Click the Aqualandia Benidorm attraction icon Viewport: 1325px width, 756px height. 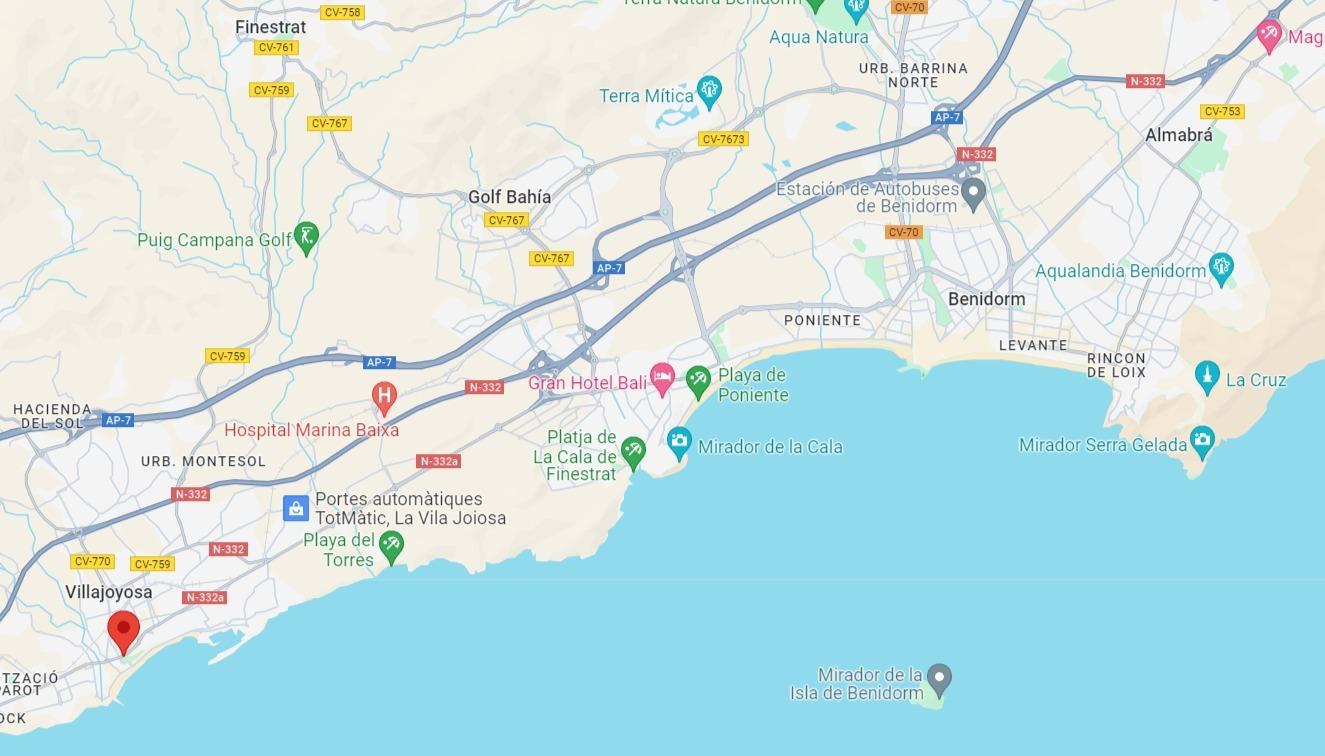coord(1222,268)
